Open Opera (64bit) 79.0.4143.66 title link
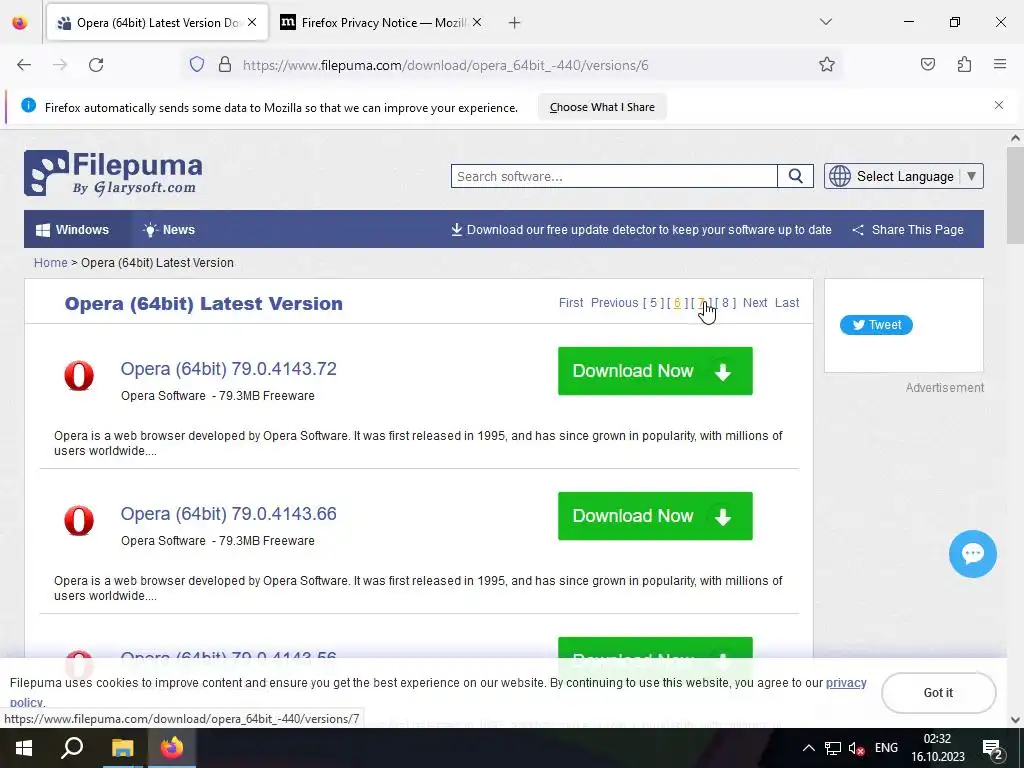The width and height of the screenshot is (1024, 768). pyautogui.click(x=229, y=514)
